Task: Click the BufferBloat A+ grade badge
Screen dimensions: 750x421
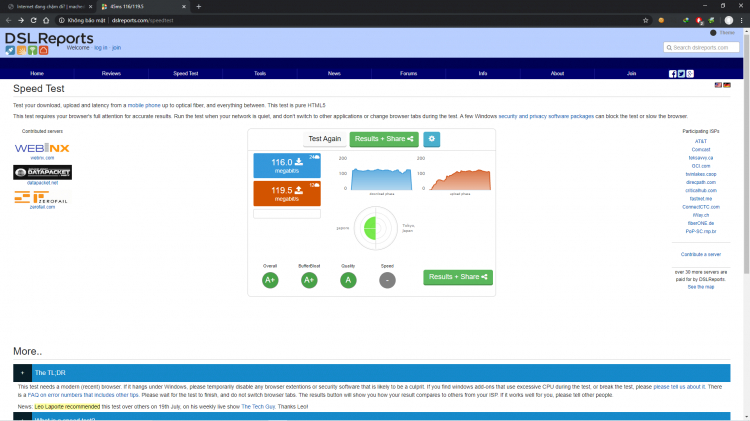Action: tap(309, 280)
